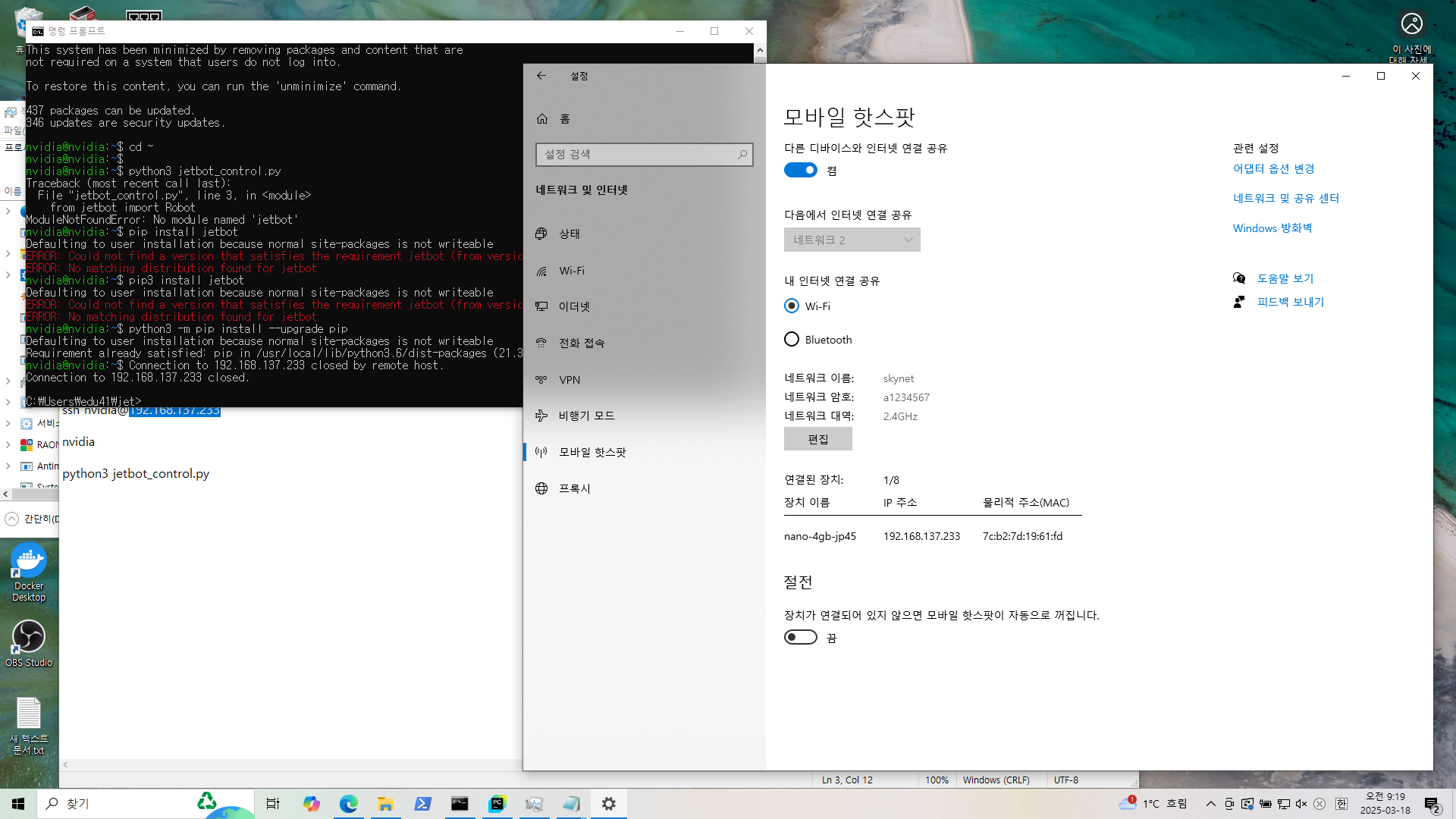The height and width of the screenshot is (819, 1456).
Task: Open the 상태 status section
Action: point(569,234)
